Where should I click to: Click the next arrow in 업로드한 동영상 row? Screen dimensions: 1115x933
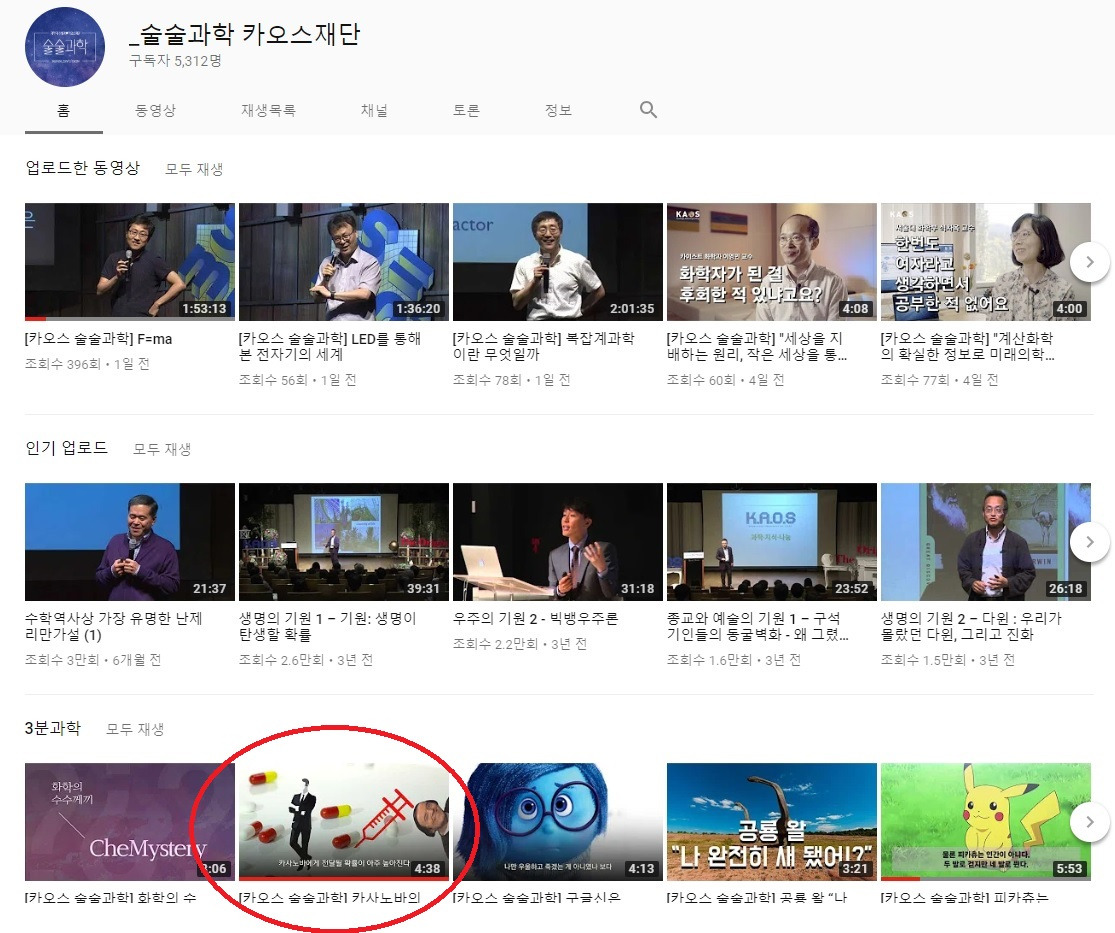coord(1089,261)
